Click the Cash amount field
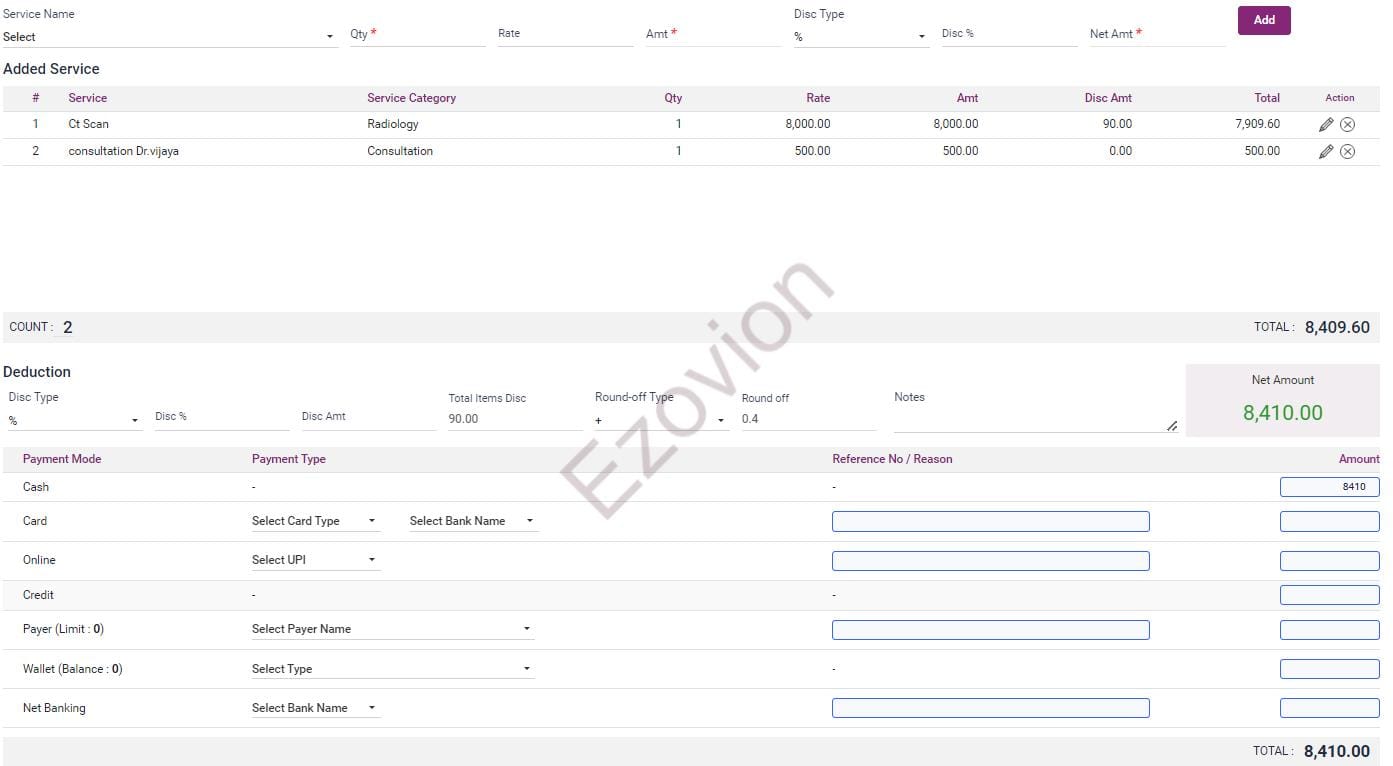Screen dimensions: 1393x766 [1329, 487]
